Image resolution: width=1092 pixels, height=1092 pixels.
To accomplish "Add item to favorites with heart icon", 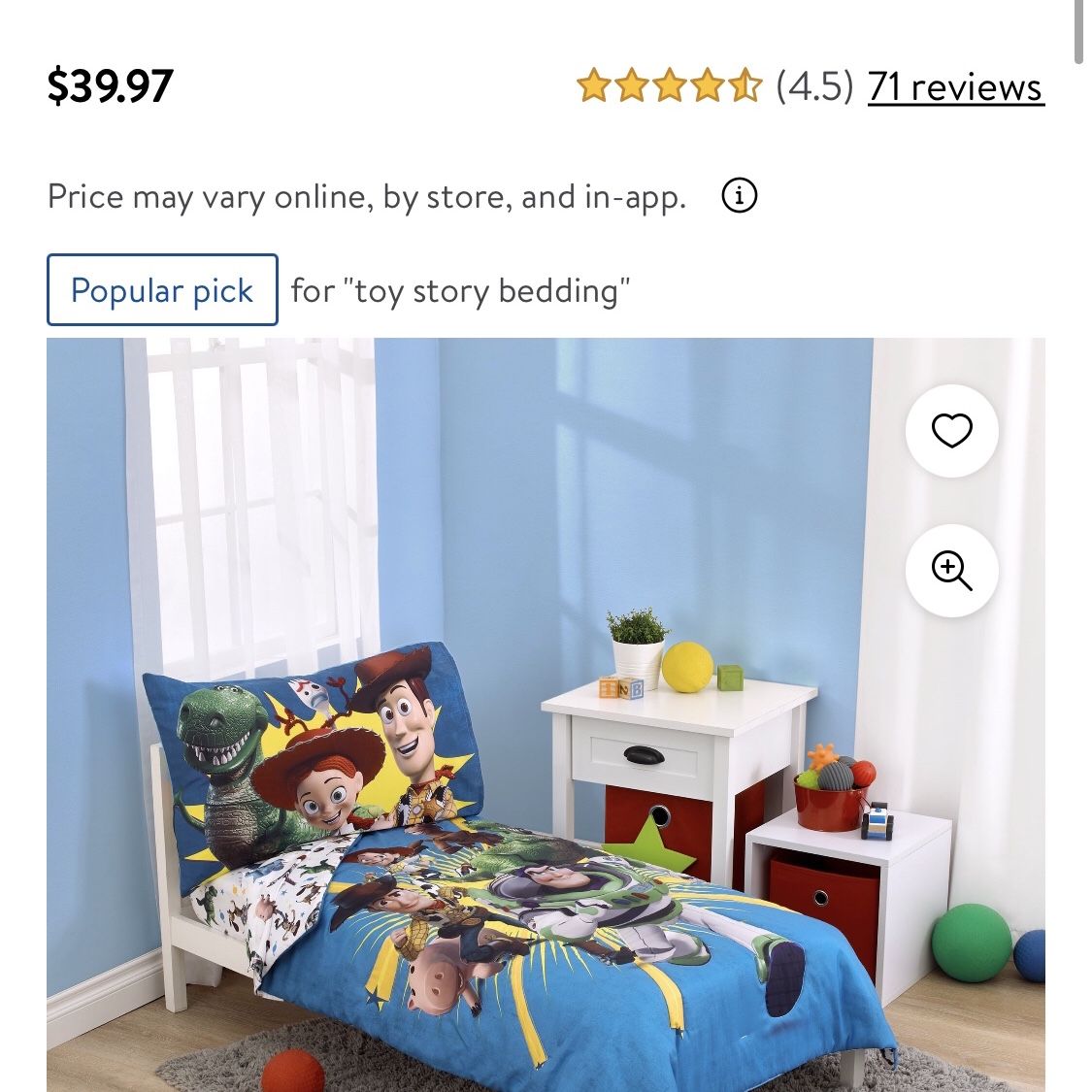I will [951, 430].
